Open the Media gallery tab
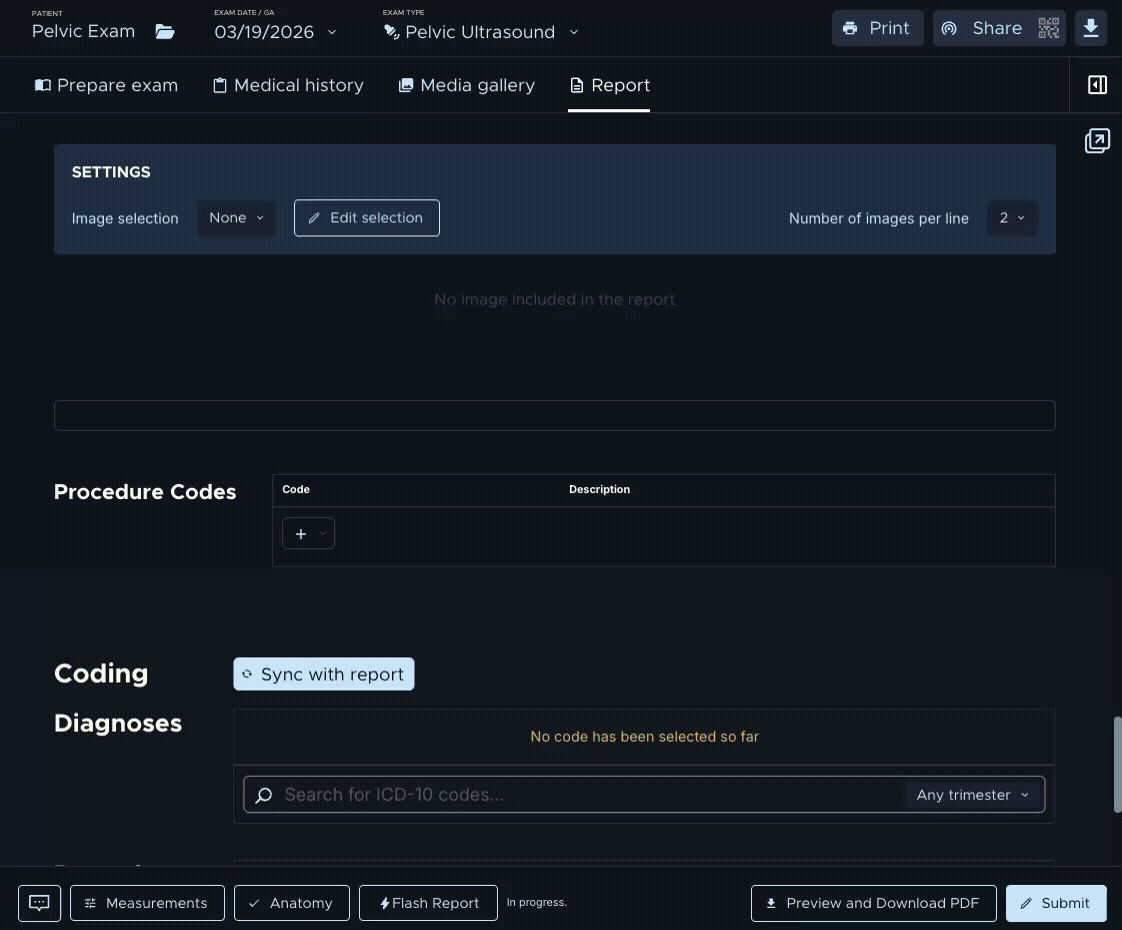The image size is (1122, 930). coord(466,85)
